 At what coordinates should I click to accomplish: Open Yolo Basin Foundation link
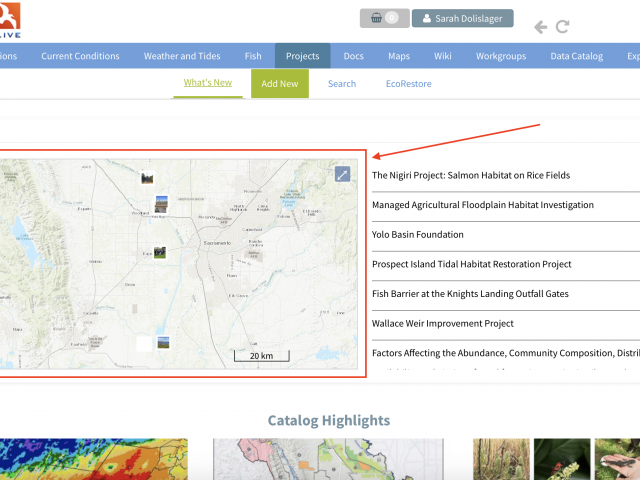(417, 235)
